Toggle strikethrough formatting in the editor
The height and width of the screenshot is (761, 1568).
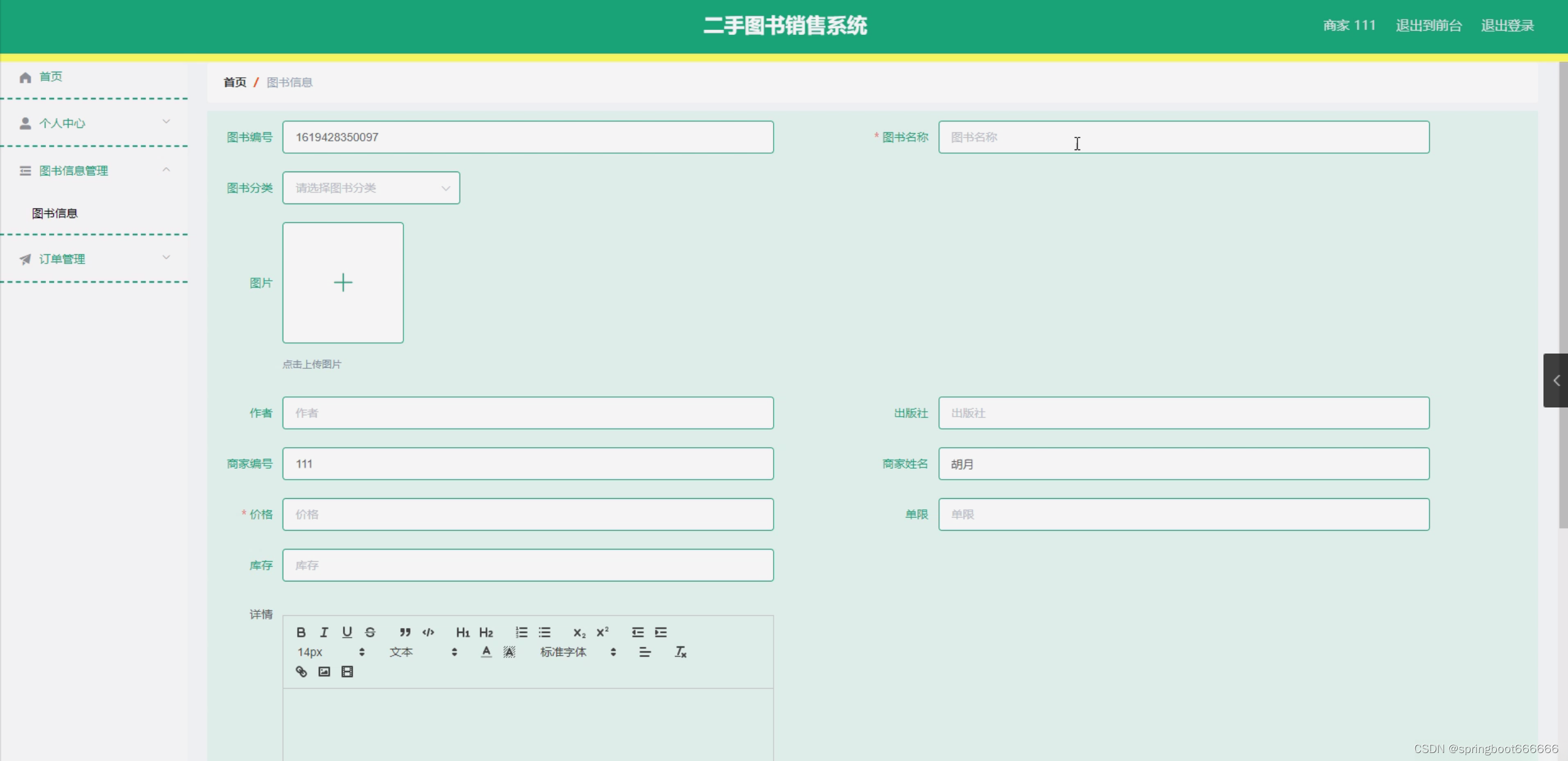(370, 632)
